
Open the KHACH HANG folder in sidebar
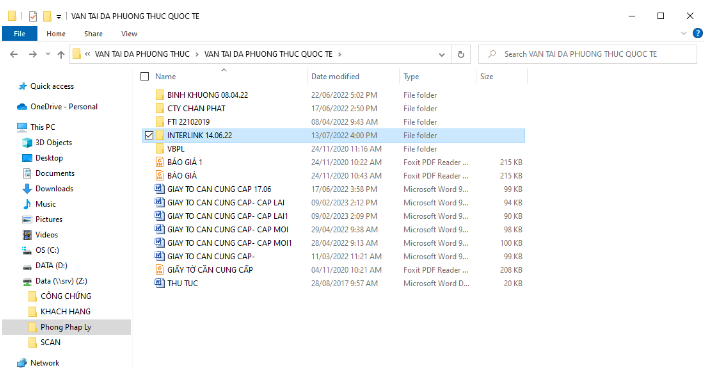pyautogui.click(x=65, y=312)
